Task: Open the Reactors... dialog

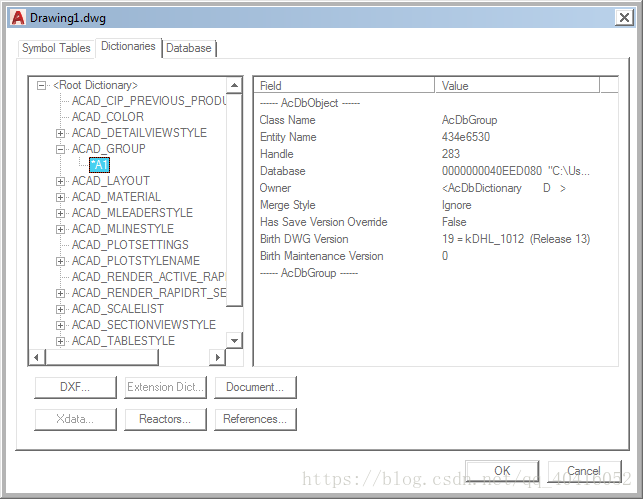Action: pos(166,419)
